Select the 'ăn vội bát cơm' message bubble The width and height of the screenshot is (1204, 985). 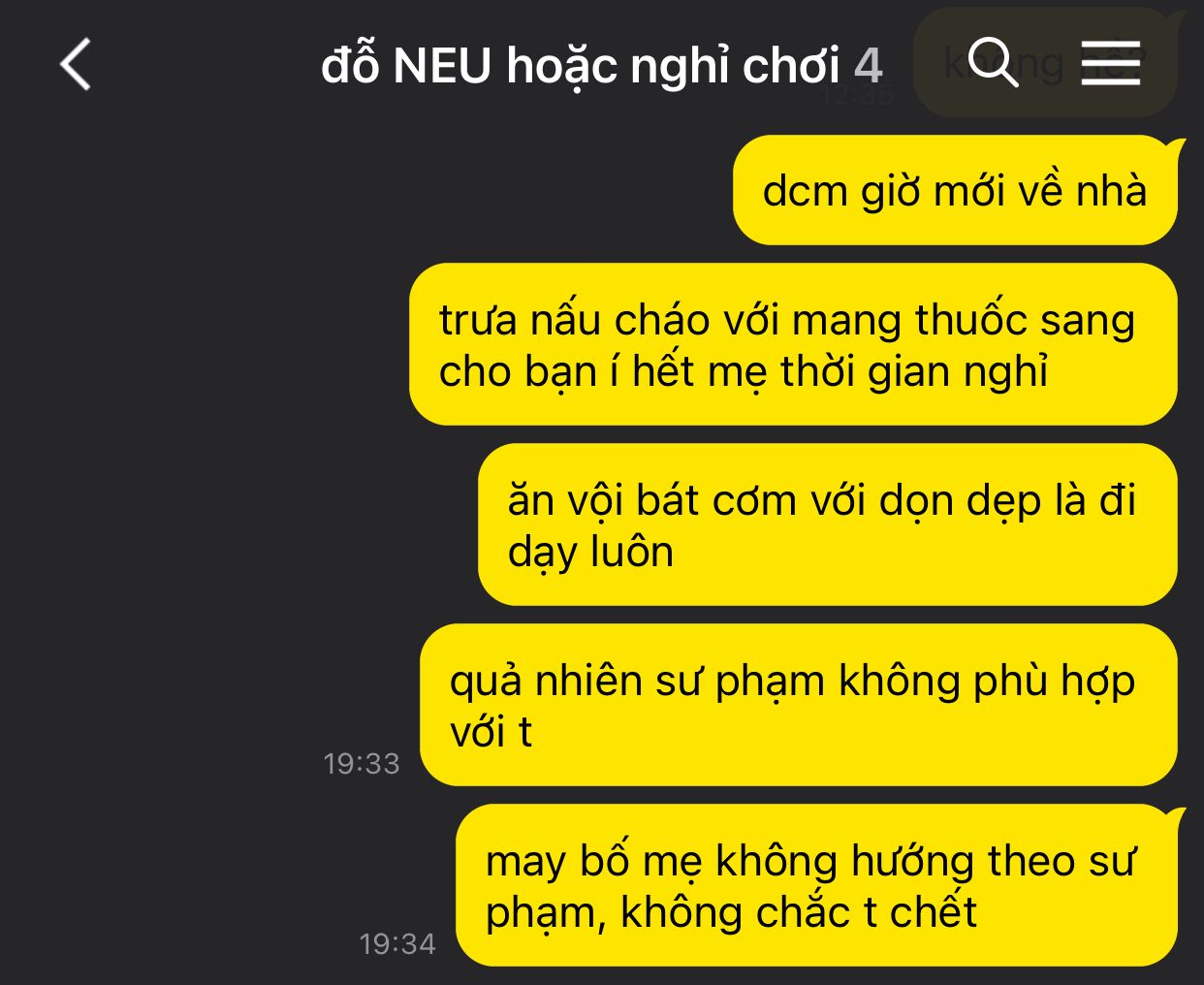pyautogui.click(x=828, y=524)
